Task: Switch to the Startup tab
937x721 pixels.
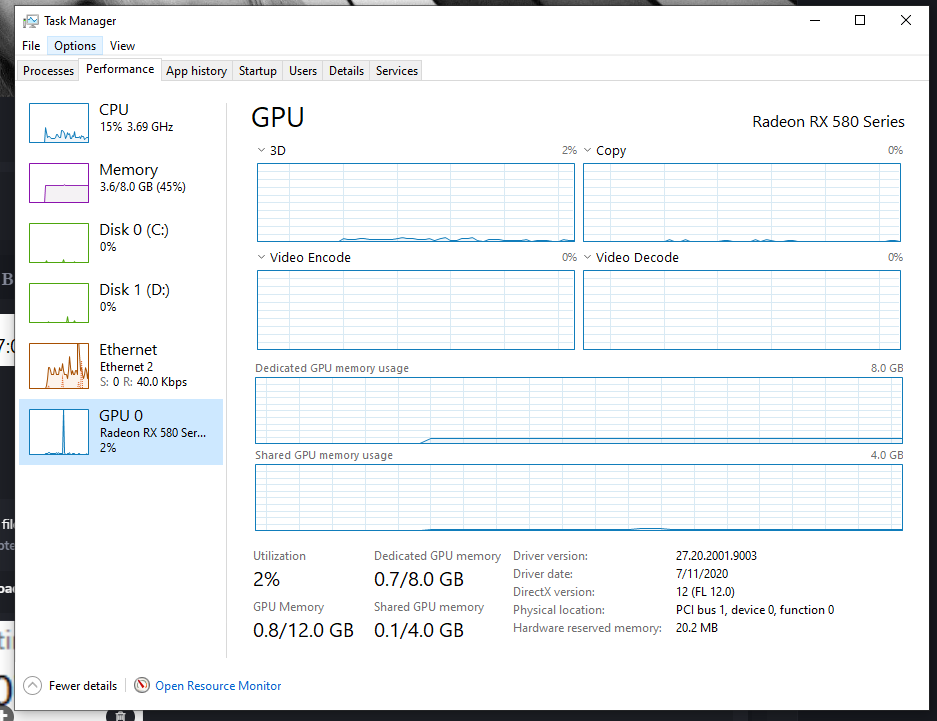Action: click(257, 71)
